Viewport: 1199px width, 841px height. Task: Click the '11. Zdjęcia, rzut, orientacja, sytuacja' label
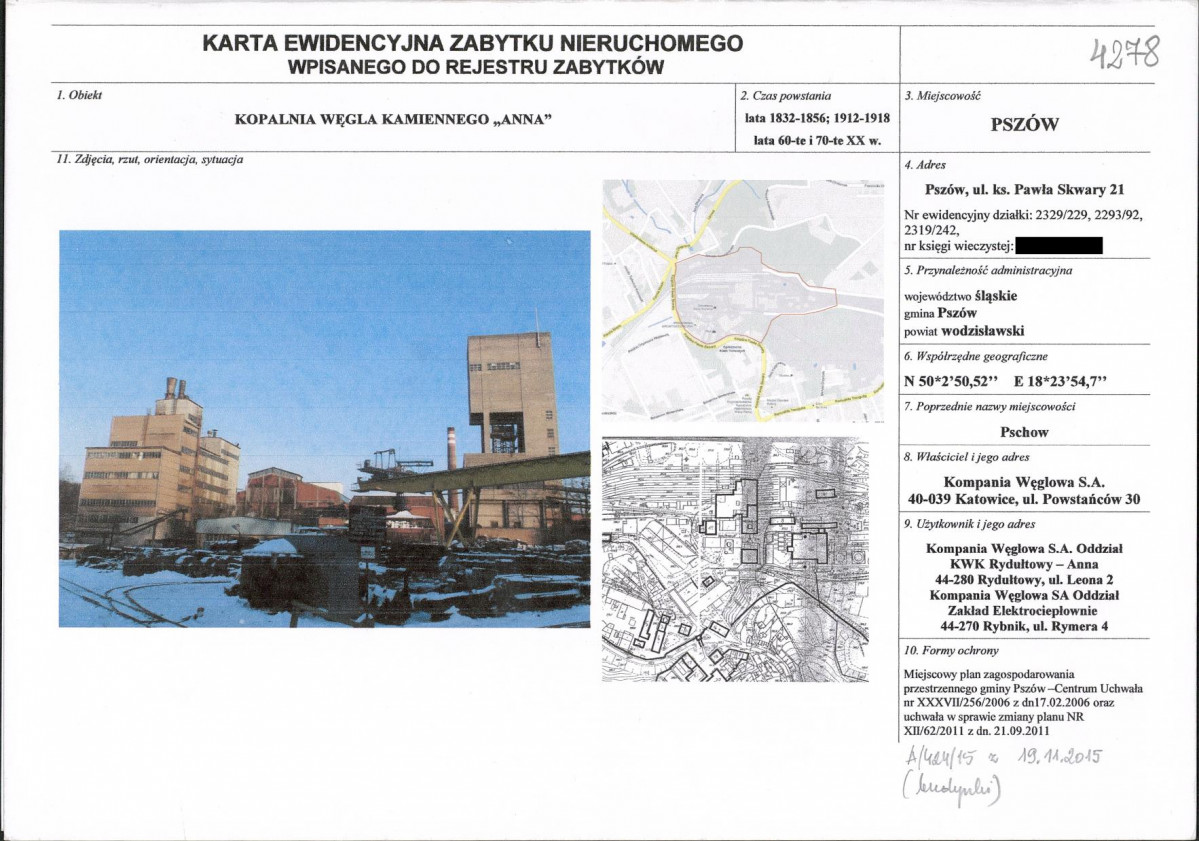[150, 160]
